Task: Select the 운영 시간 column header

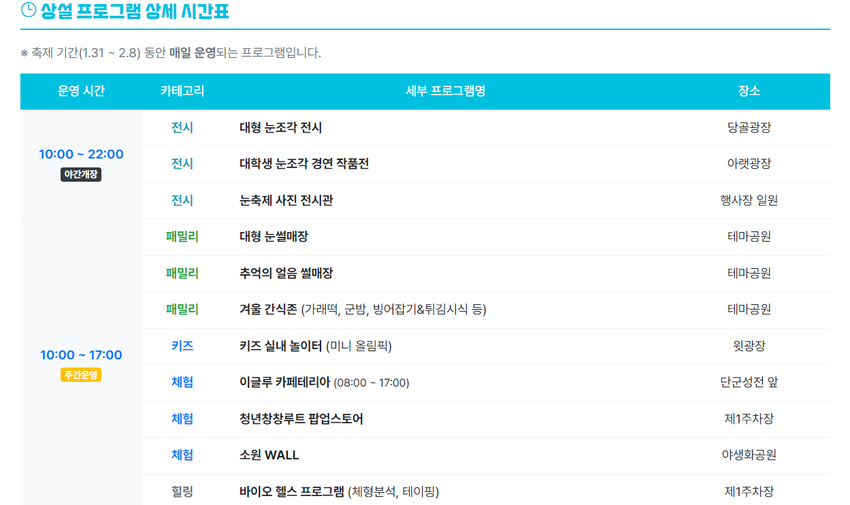Action: (81, 91)
